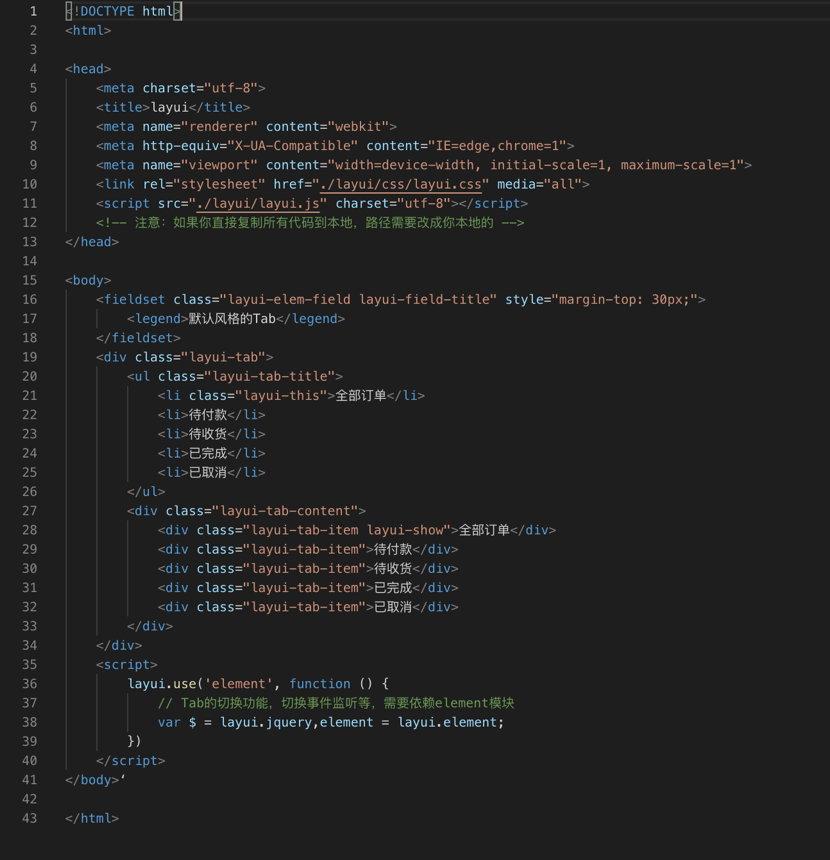The image size is (830, 860).
Task: Click the var $ = layui.jquery line
Action: [331, 722]
